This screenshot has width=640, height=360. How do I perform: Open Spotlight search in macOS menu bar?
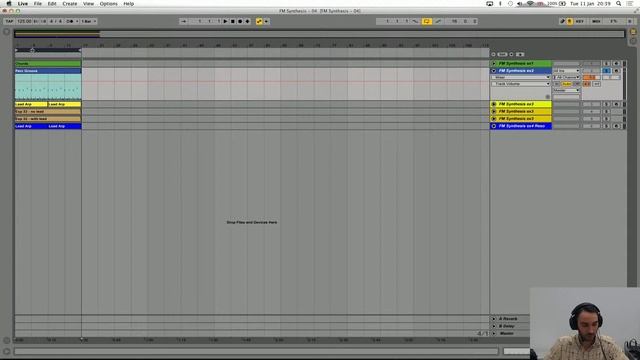click(x=619, y=4)
